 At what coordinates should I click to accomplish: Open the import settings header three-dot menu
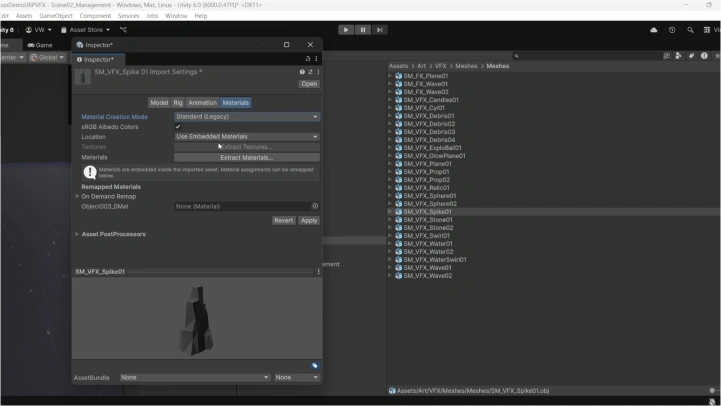tap(318, 72)
